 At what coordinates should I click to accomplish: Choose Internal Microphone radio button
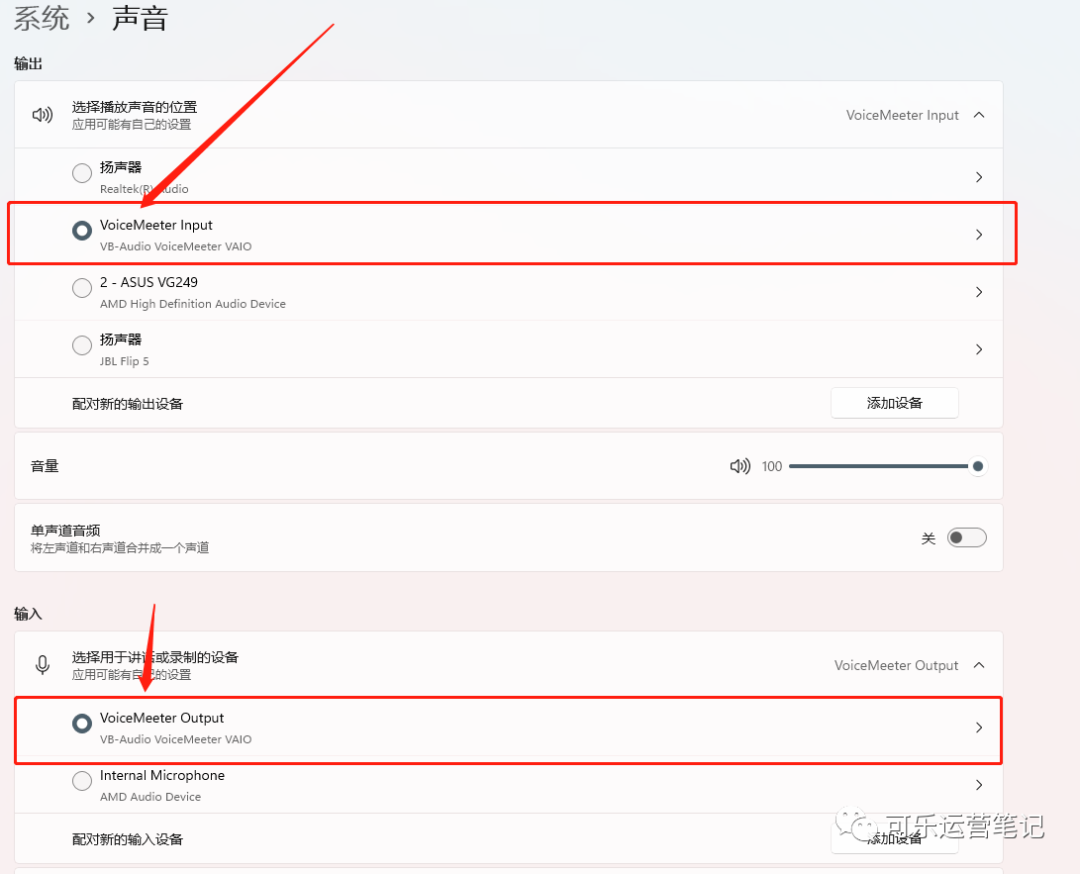click(x=82, y=780)
